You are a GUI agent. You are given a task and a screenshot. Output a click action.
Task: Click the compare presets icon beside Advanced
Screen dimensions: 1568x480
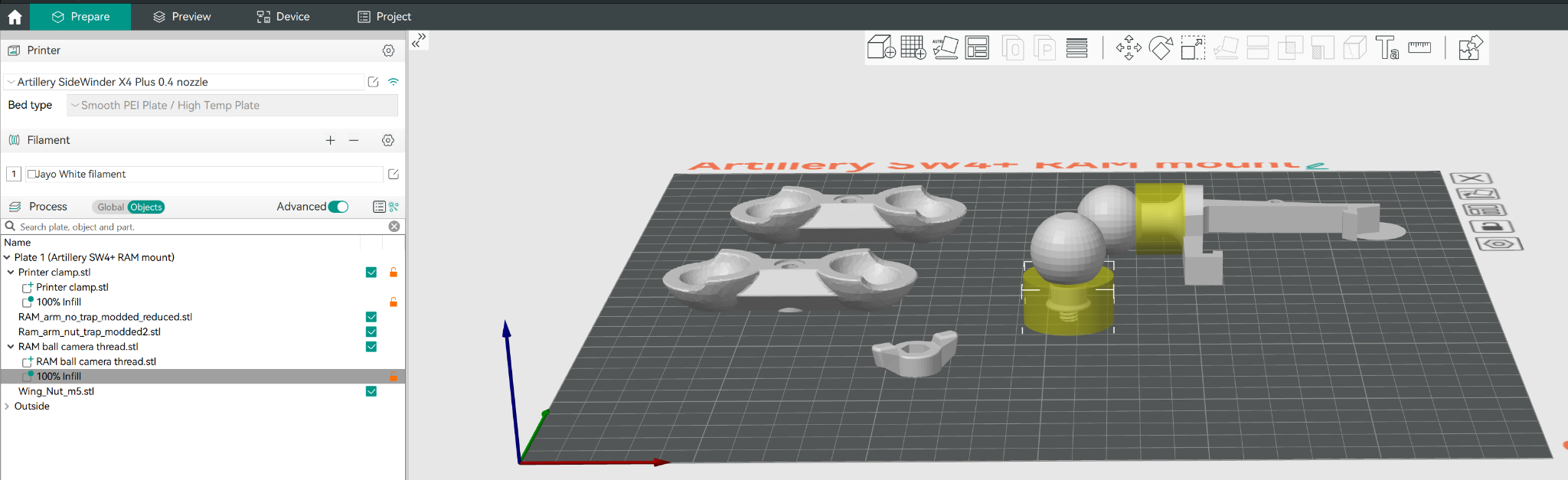[394, 207]
